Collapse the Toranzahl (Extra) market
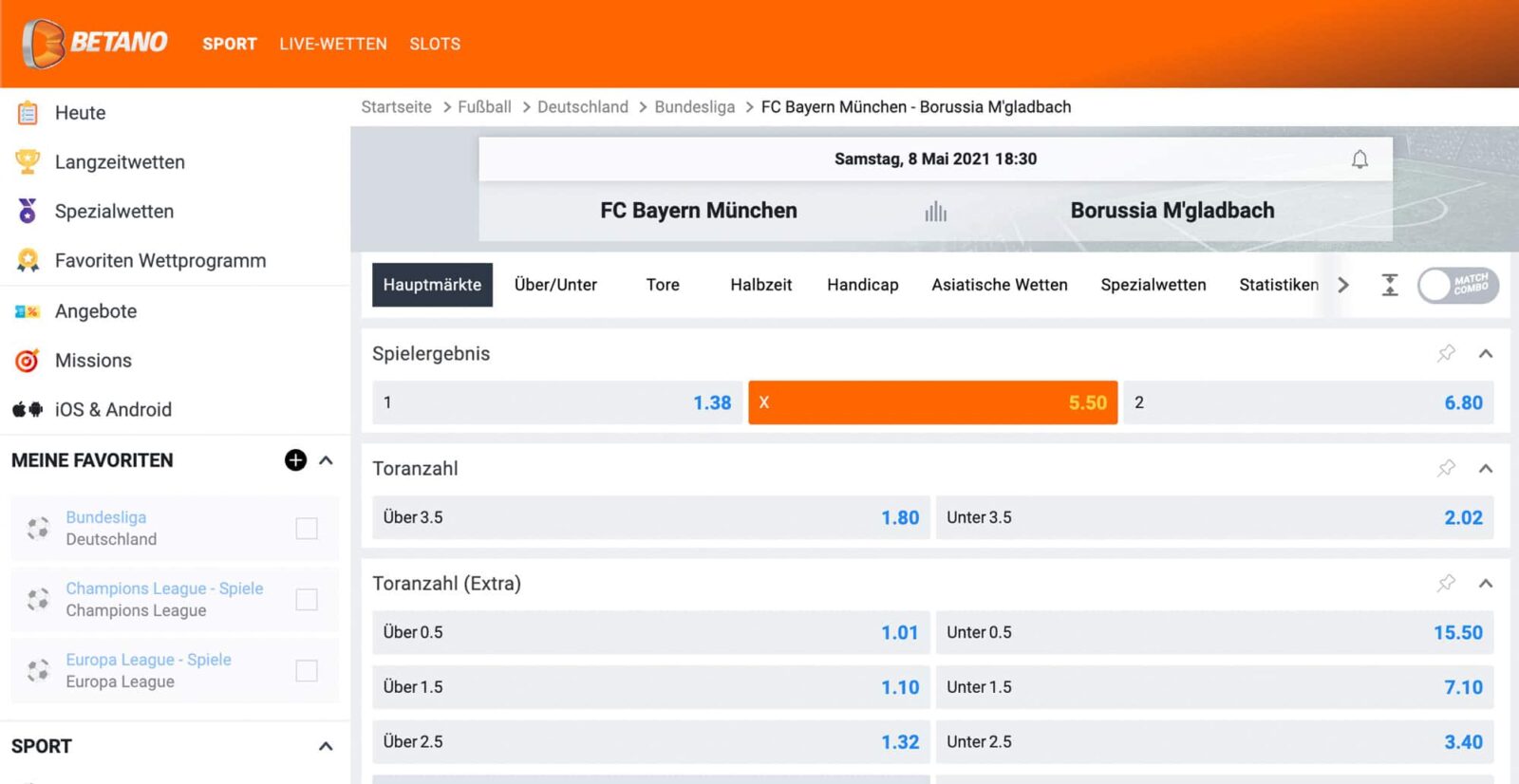The height and width of the screenshot is (784, 1519). (x=1486, y=584)
